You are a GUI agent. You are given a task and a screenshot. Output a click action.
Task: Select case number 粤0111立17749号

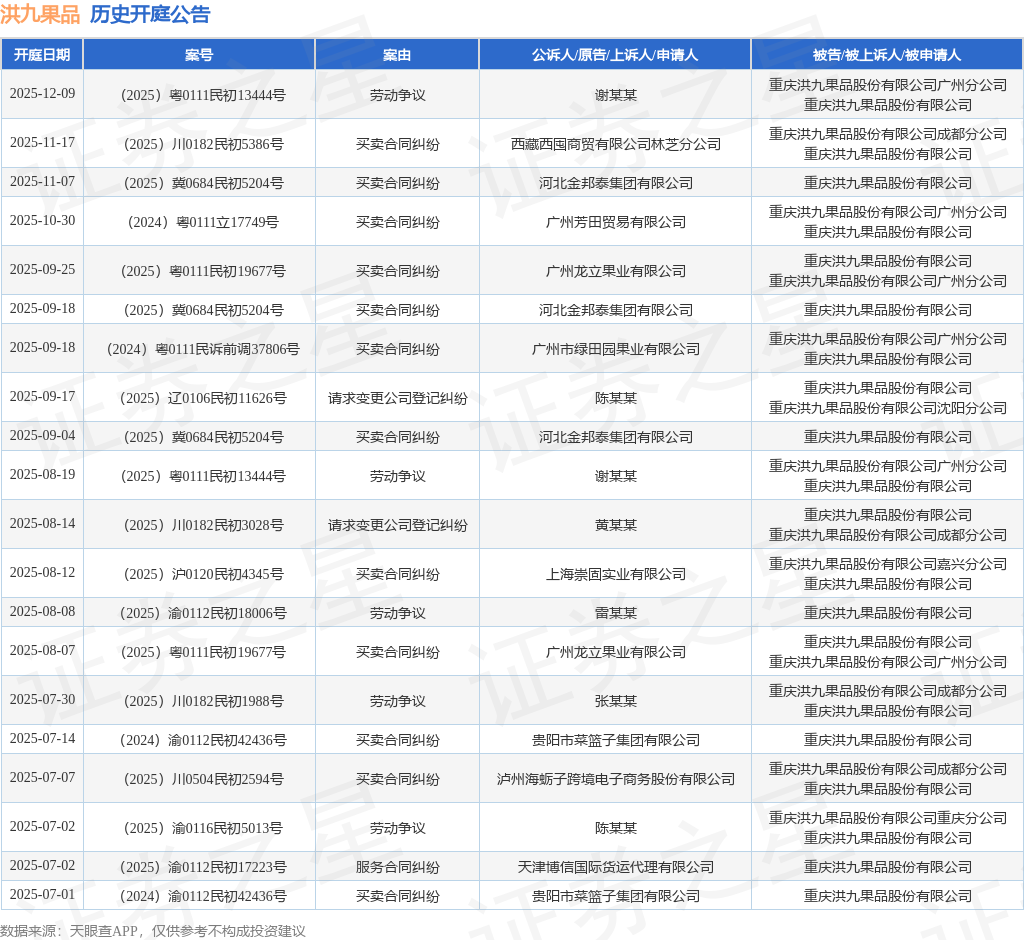pos(203,223)
